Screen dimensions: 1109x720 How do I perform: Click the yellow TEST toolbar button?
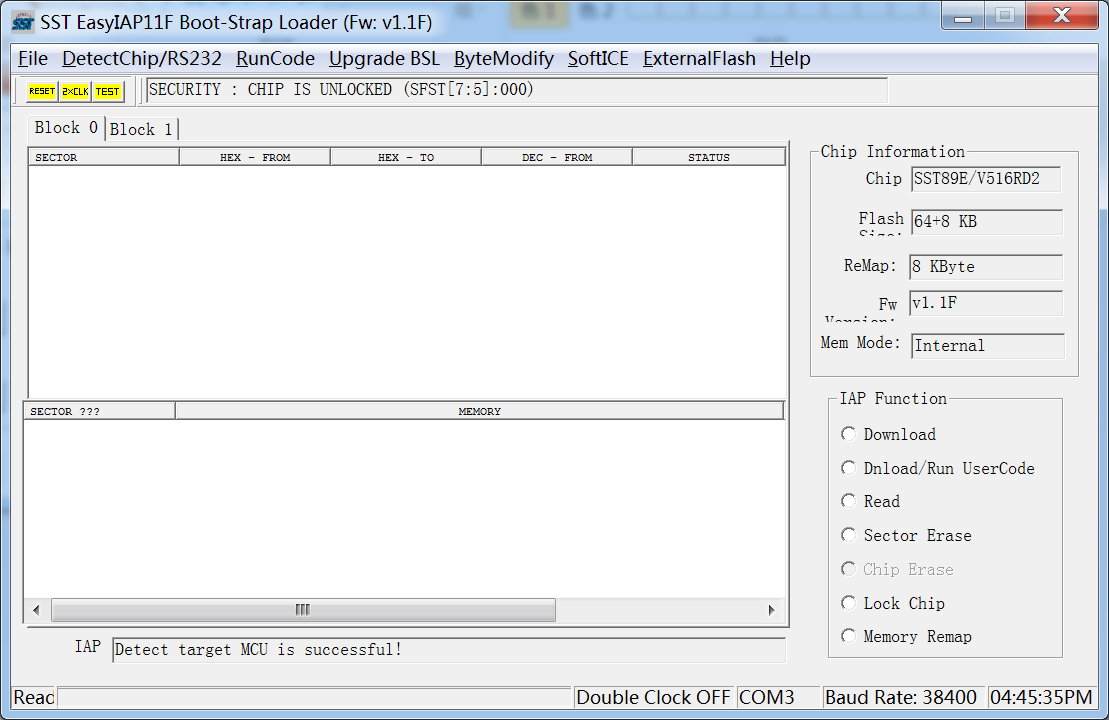click(x=108, y=91)
